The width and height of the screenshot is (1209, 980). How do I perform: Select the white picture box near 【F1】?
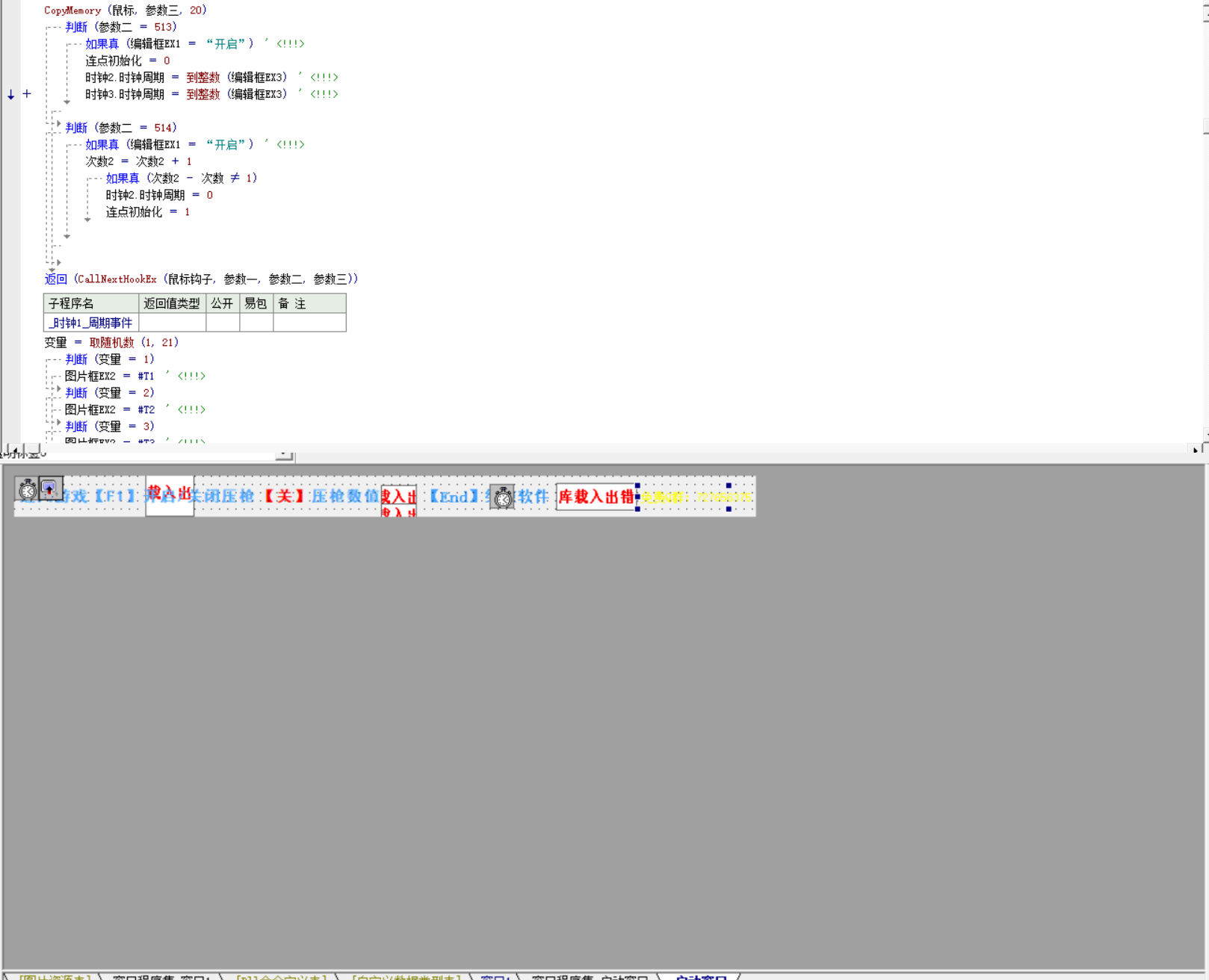(x=170, y=496)
